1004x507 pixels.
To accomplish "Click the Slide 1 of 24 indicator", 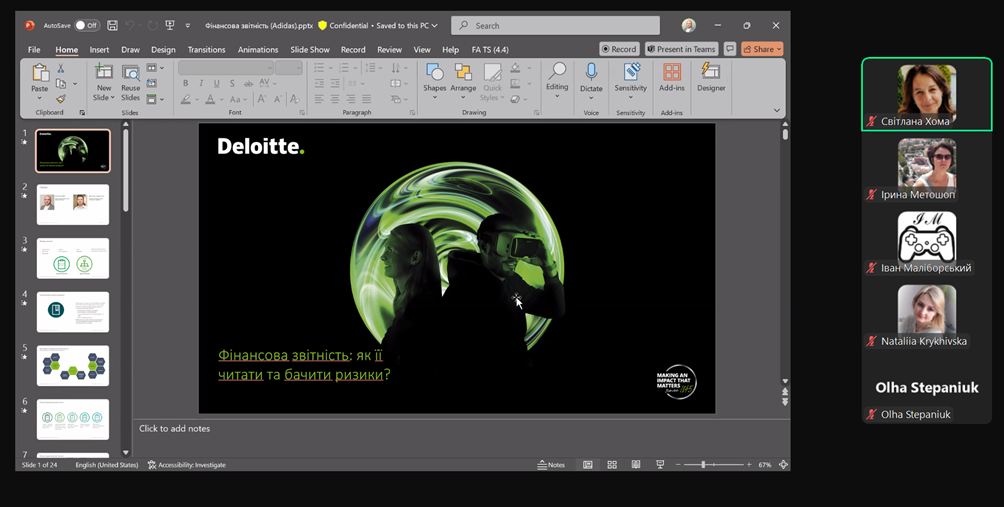I will click(x=39, y=465).
